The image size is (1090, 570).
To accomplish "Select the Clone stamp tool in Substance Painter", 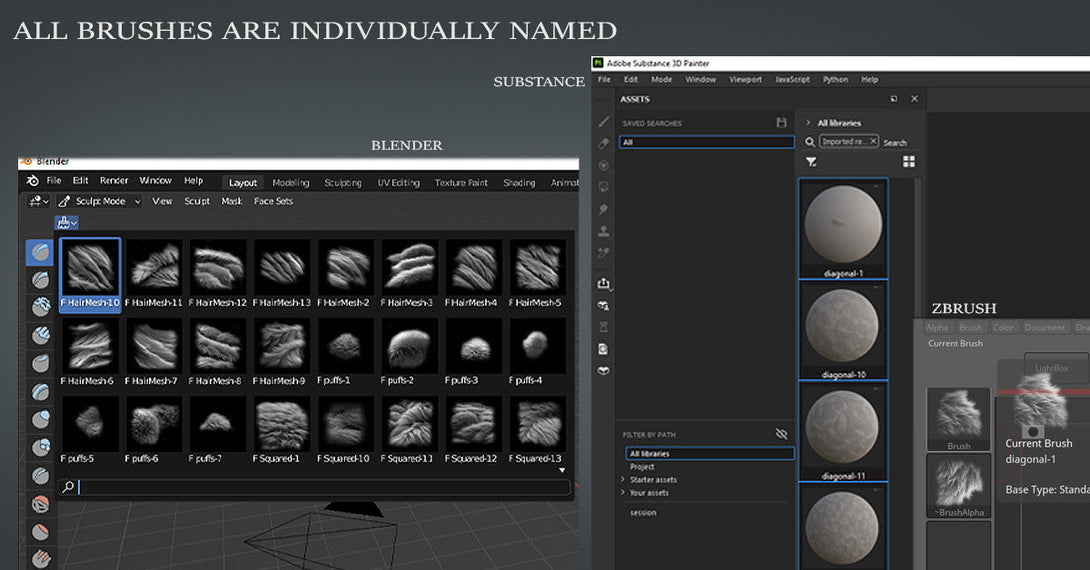I will click(x=603, y=231).
